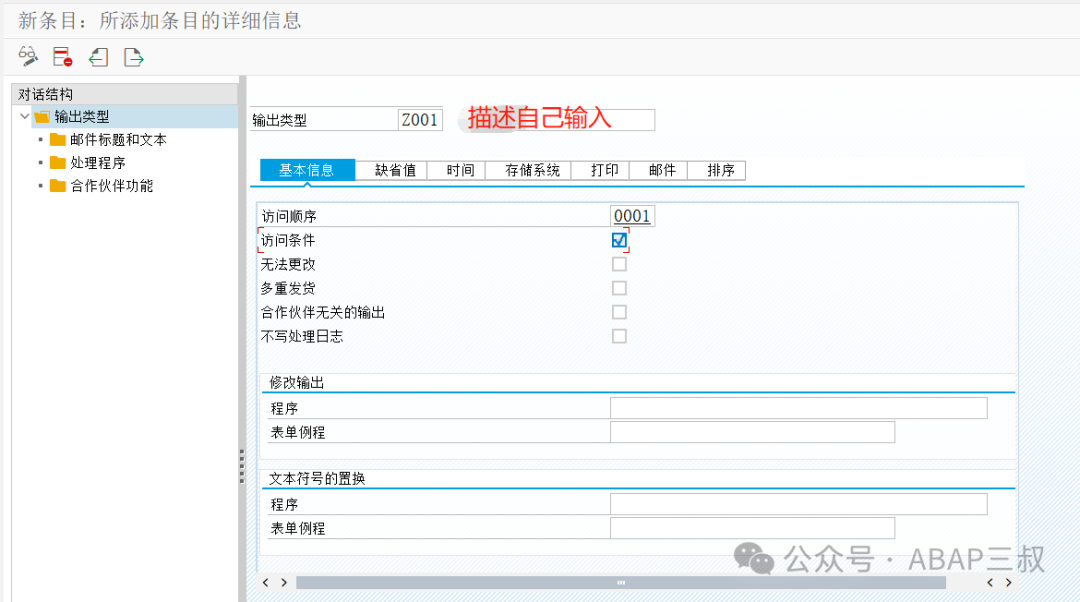Click the 程序 field under 文本符号的置换
The height and width of the screenshot is (602, 1080).
click(798, 504)
